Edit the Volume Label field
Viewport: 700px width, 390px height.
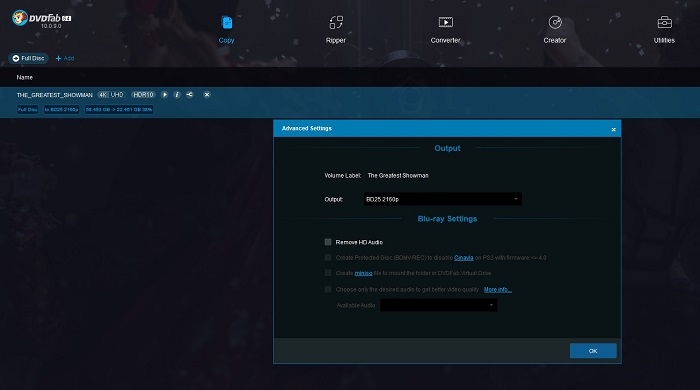click(398, 175)
